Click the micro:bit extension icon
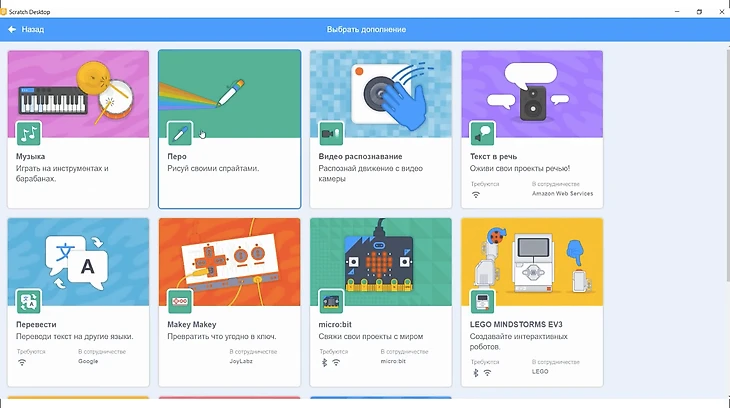This screenshot has height=408, width=730. [331, 301]
